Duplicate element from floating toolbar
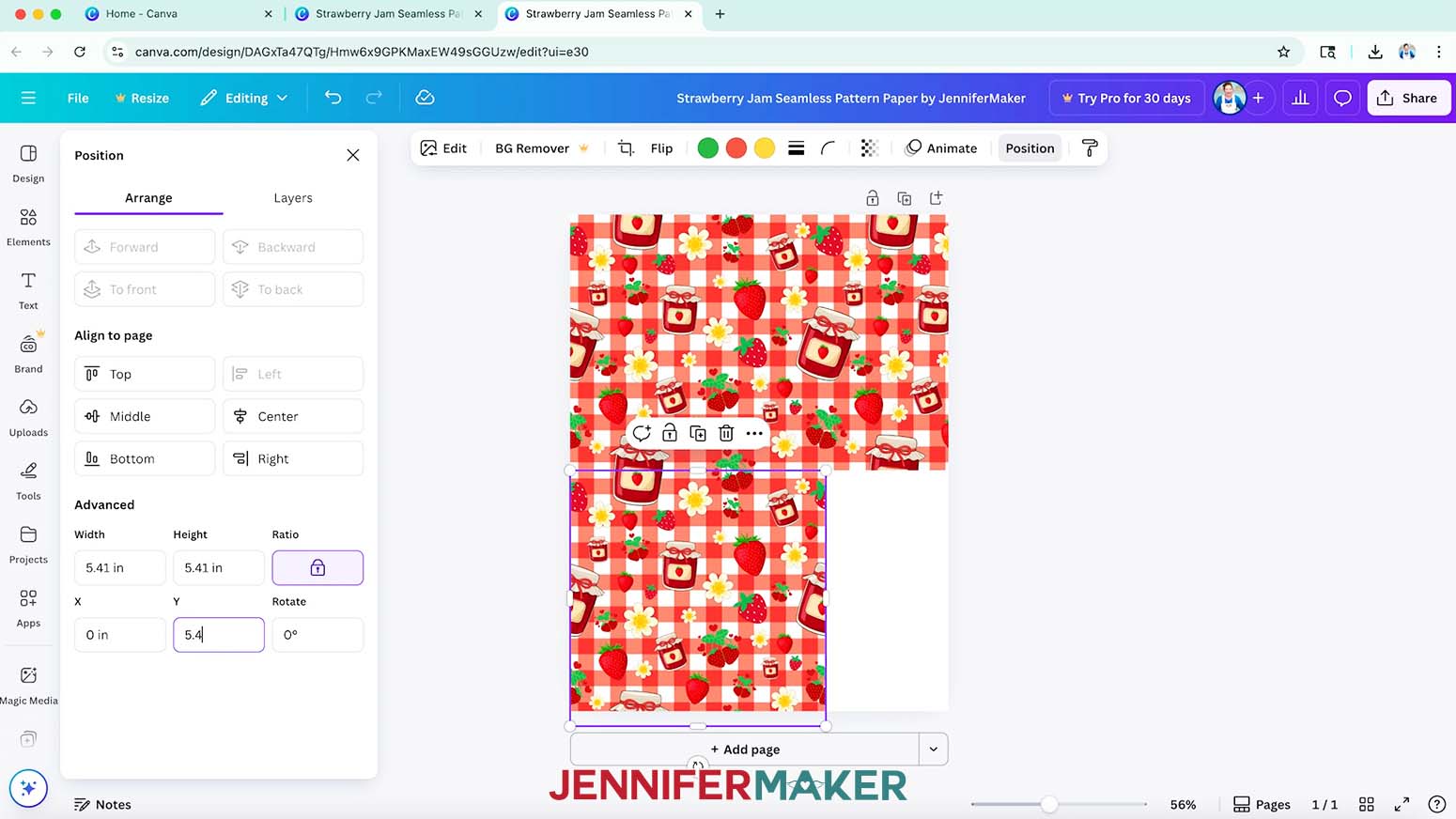This screenshot has width=1456, height=819. [698, 433]
